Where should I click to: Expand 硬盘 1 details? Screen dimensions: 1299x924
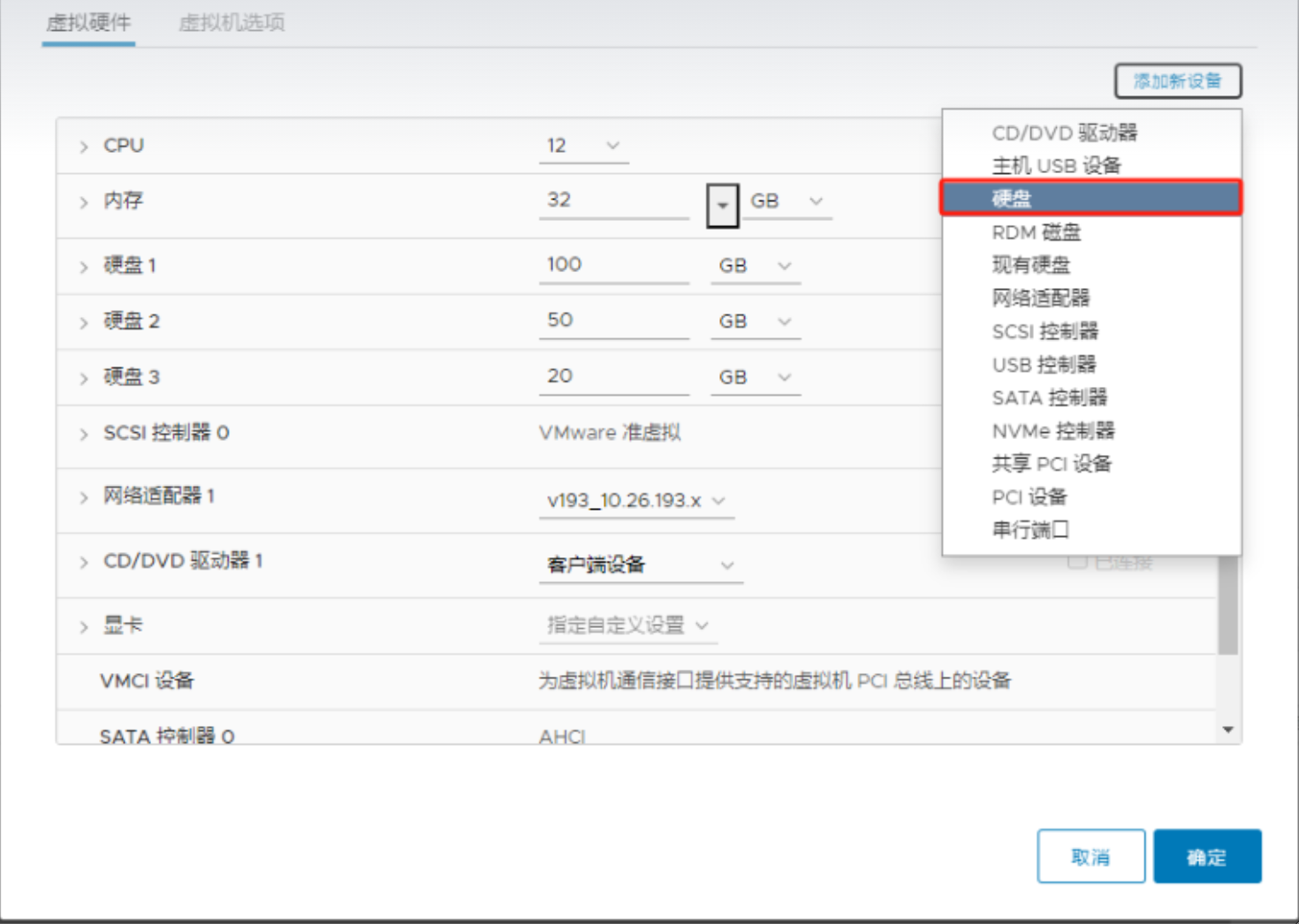pyautogui.click(x=84, y=267)
